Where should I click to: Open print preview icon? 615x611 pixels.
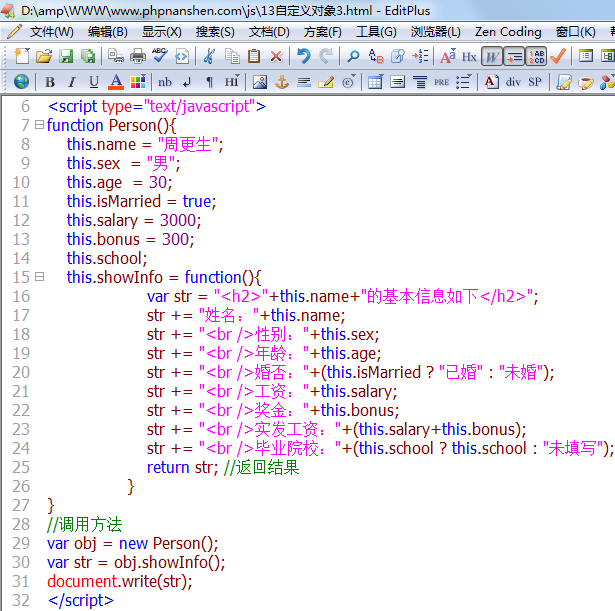click(x=116, y=56)
